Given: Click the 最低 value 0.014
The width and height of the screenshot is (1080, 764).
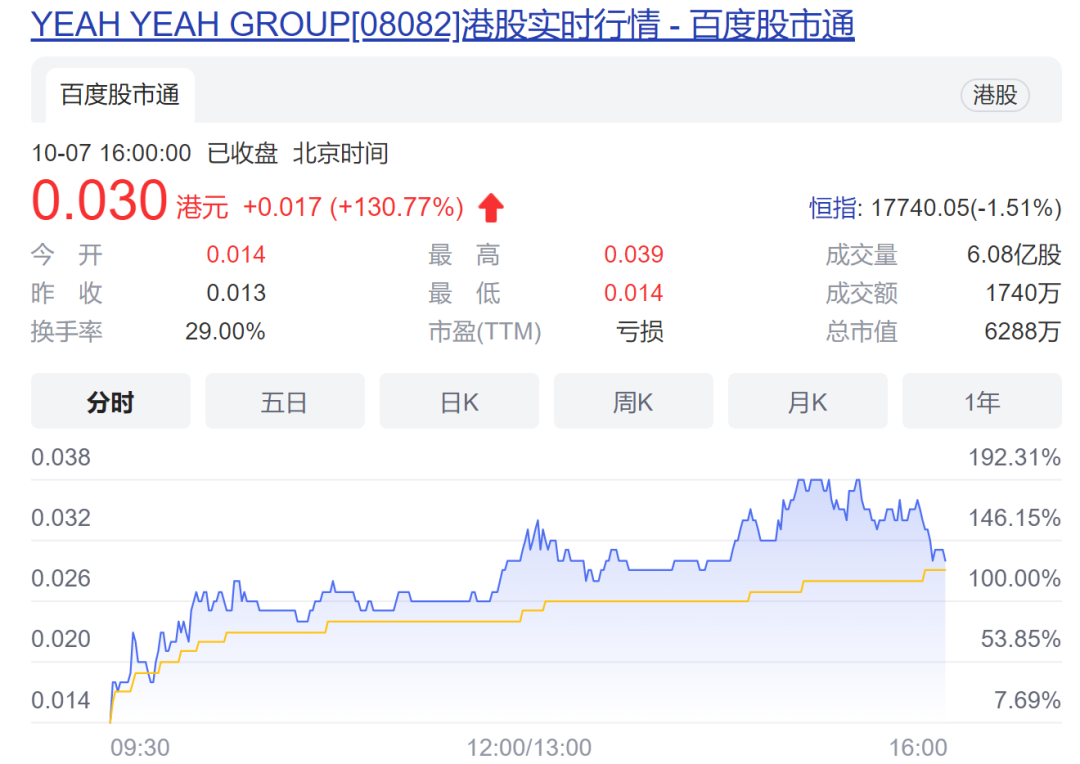Looking at the screenshot, I should pos(634,293).
